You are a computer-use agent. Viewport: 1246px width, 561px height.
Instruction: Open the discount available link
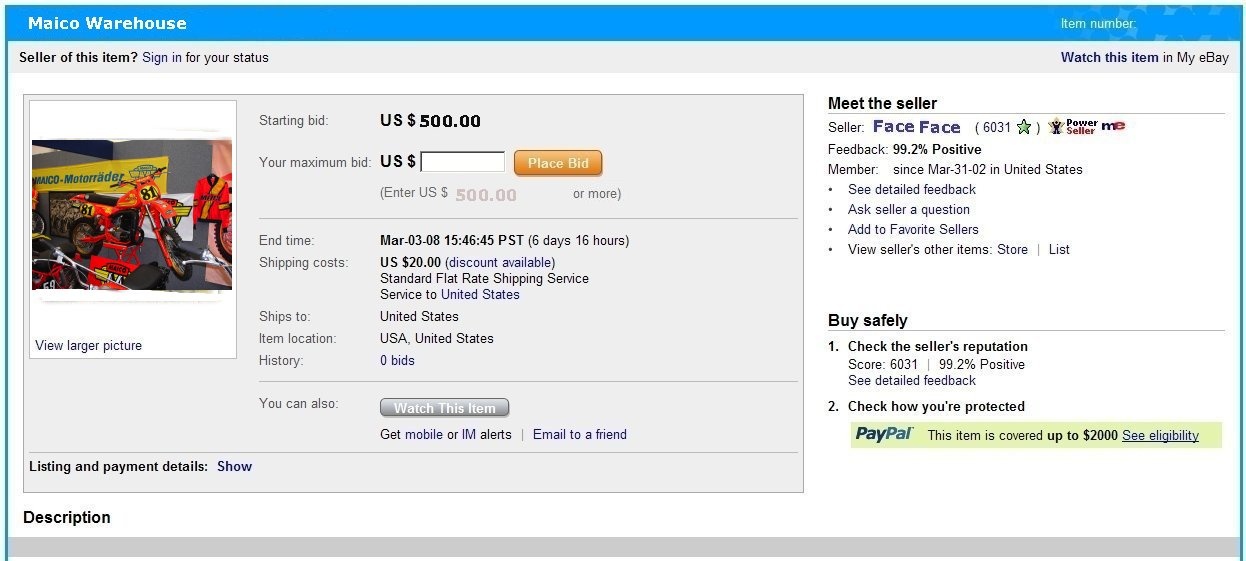(x=500, y=262)
